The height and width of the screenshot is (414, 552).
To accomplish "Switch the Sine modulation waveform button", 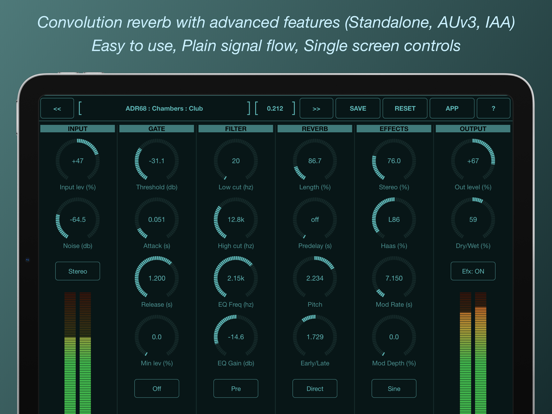I will [394, 389].
